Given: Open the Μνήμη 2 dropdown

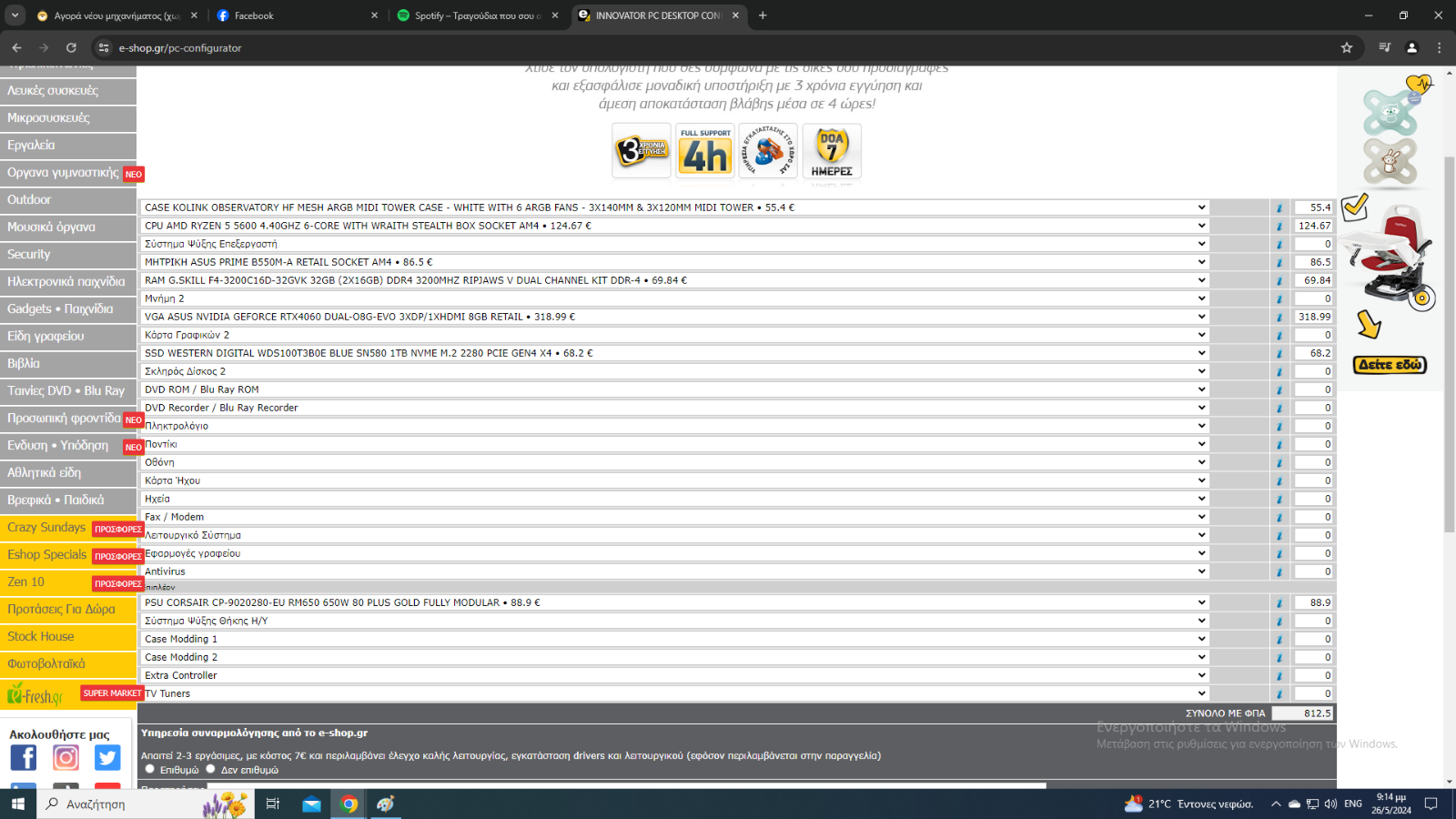Looking at the screenshot, I should [x=674, y=298].
